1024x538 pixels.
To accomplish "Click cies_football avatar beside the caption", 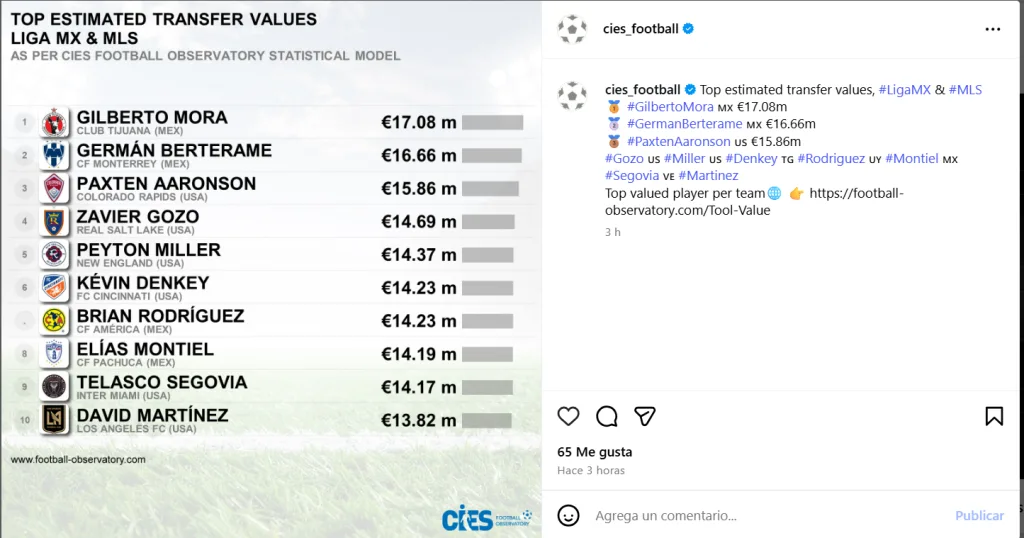I will tap(572, 95).
